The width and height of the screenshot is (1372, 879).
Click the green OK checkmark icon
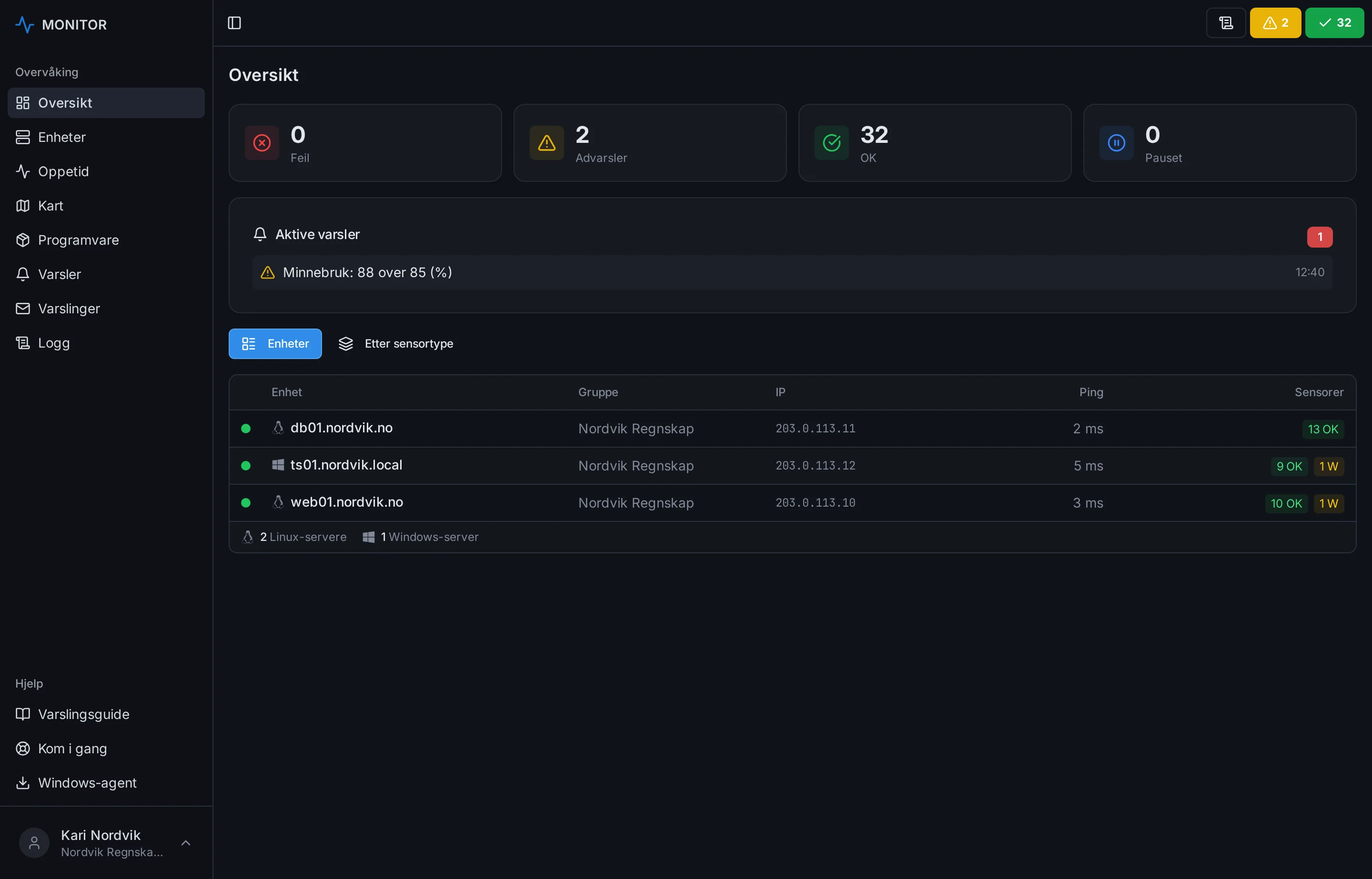click(x=831, y=143)
